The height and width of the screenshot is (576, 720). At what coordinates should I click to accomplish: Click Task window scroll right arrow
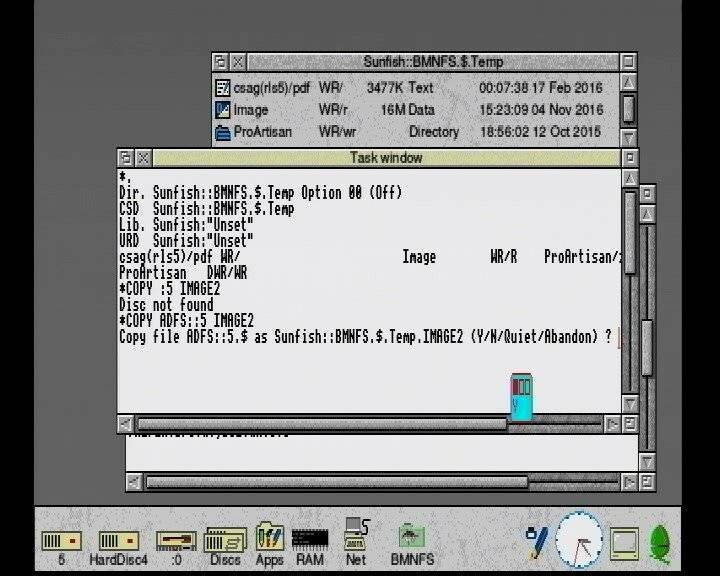tap(612, 424)
